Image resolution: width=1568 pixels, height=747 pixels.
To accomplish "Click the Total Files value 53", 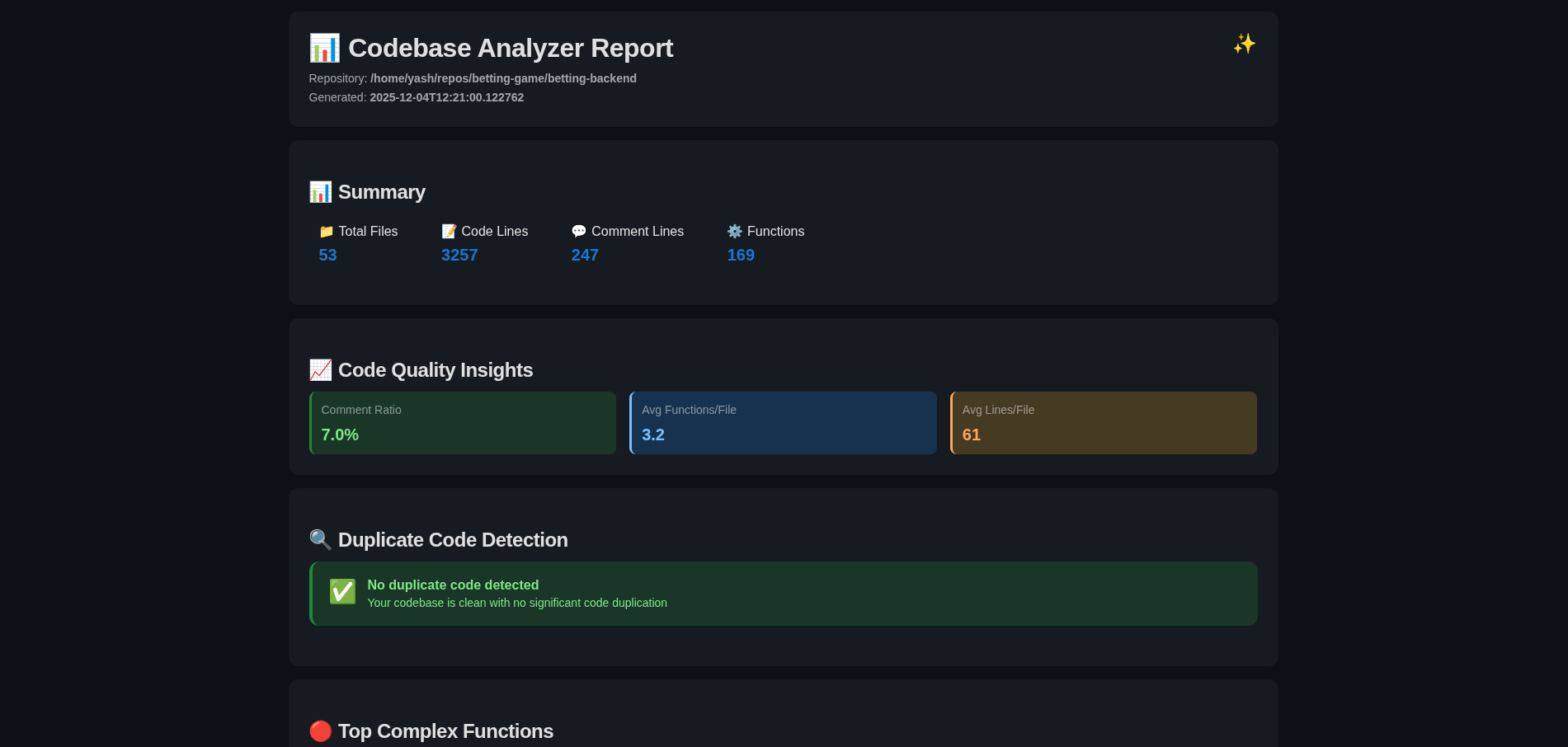I will pyautogui.click(x=328, y=255).
